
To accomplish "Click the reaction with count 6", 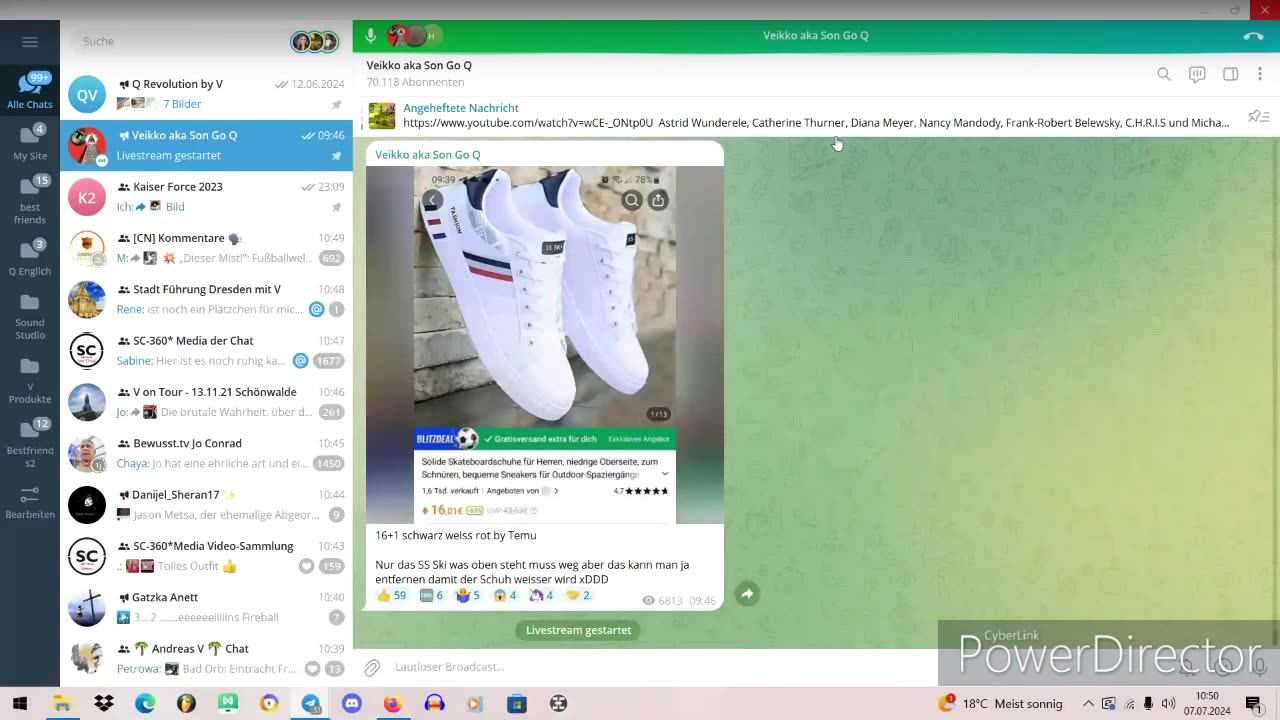I will pyautogui.click(x=432, y=595).
